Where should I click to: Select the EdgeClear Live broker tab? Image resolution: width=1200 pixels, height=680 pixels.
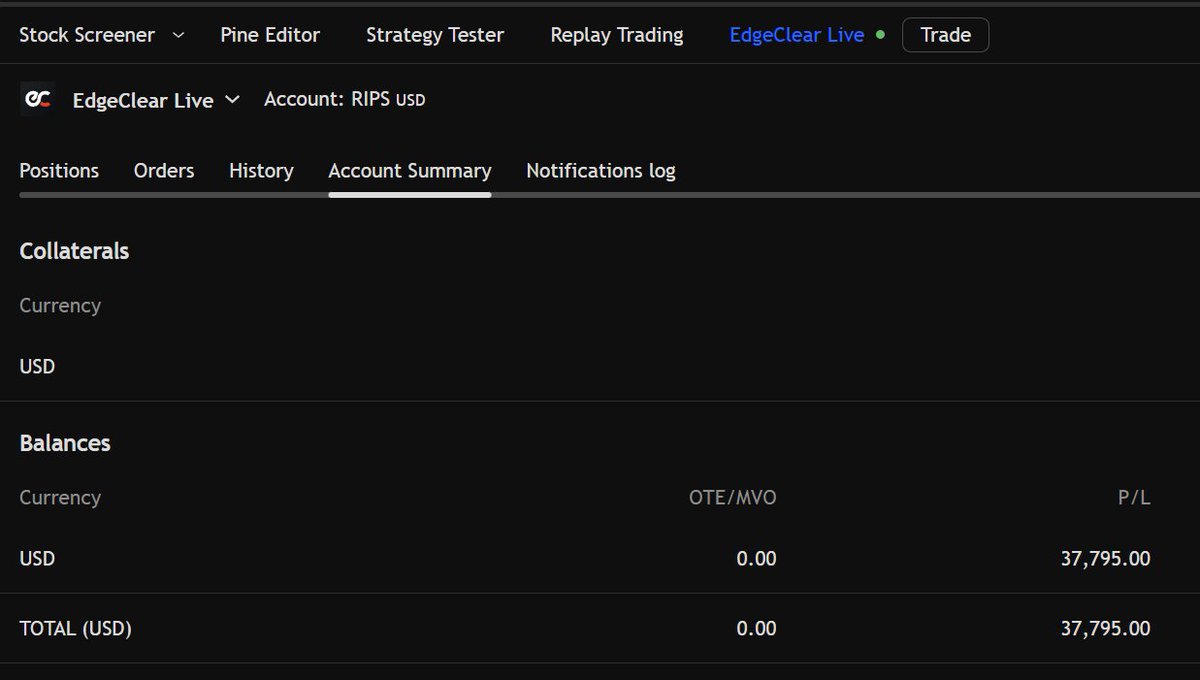click(797, 35)
